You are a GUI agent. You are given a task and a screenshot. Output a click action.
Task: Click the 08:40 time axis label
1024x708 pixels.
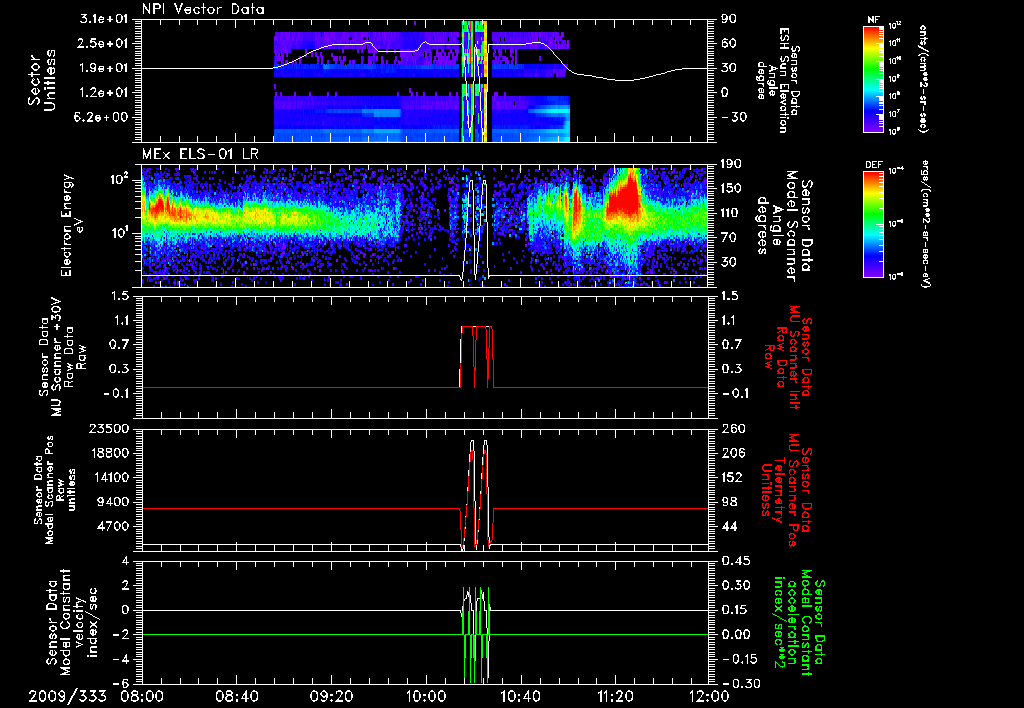pyautogui.click(x=236, y=697)
